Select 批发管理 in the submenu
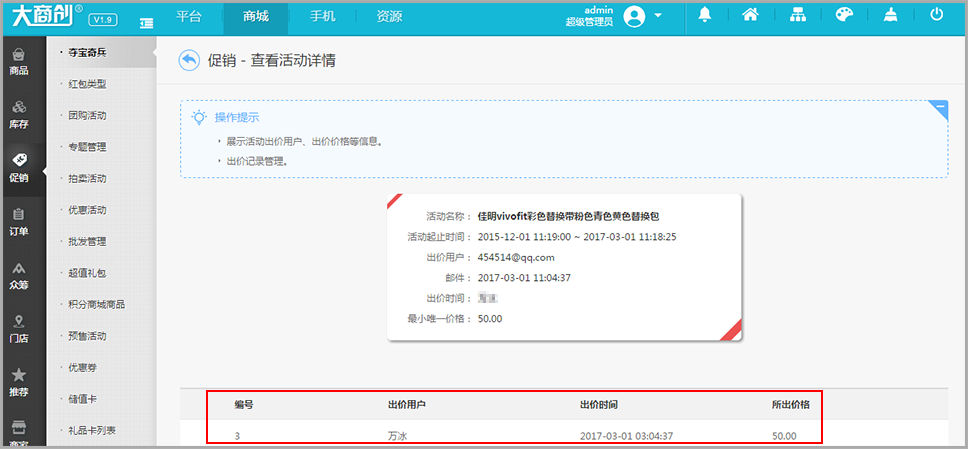This screenshot has height=450, width=968. pyautogui.click(x=87, y=241)
